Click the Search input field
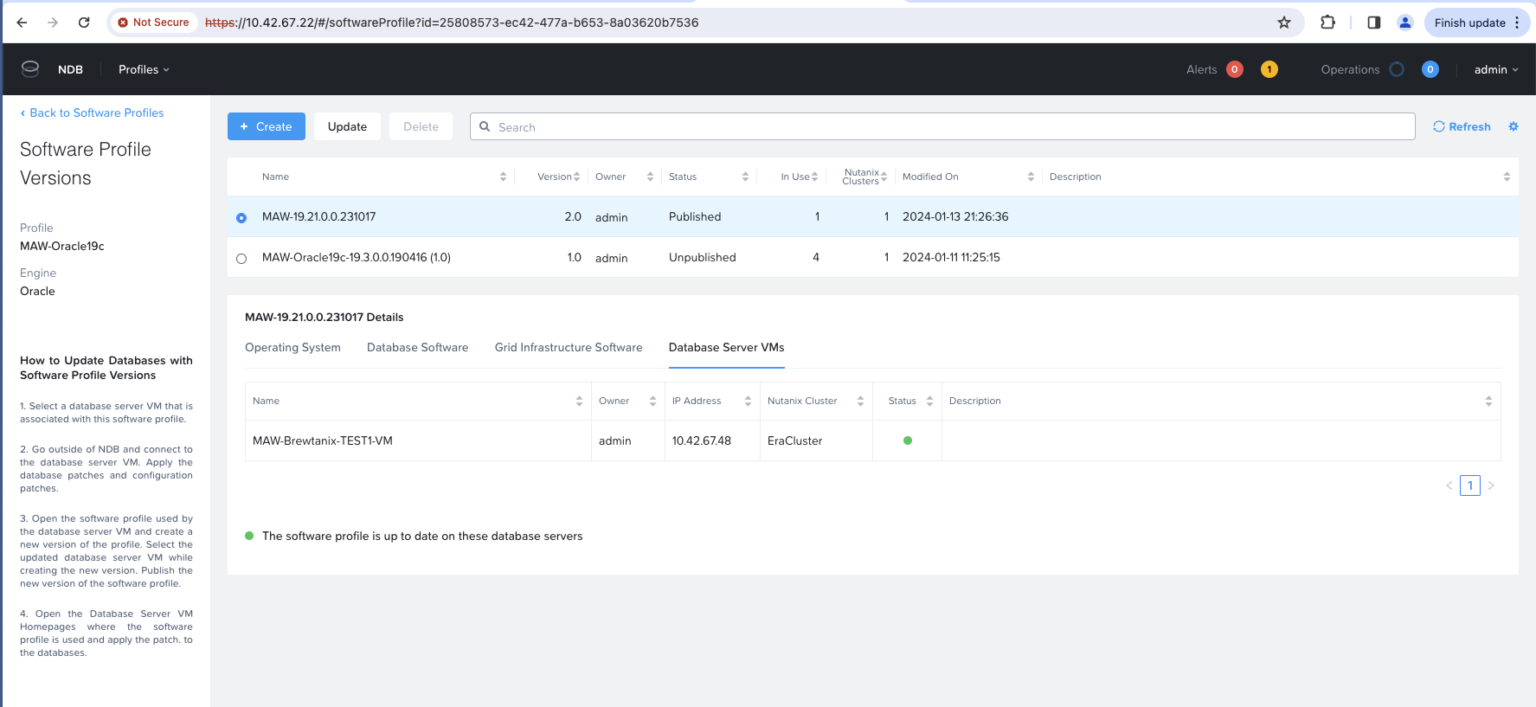The image size is (1536, 707). tap(942, 127)
